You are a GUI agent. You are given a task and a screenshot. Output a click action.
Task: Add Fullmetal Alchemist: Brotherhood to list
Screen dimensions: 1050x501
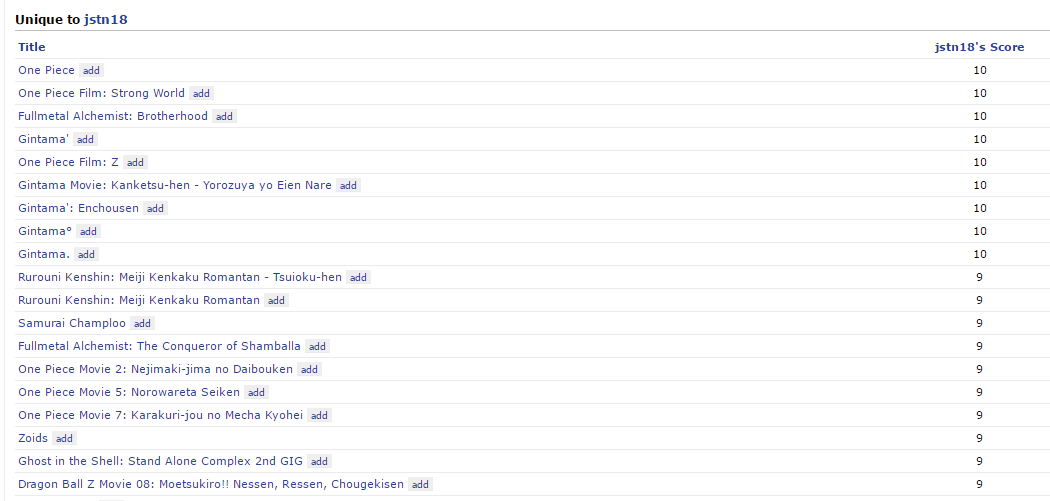tap(224, 116)
